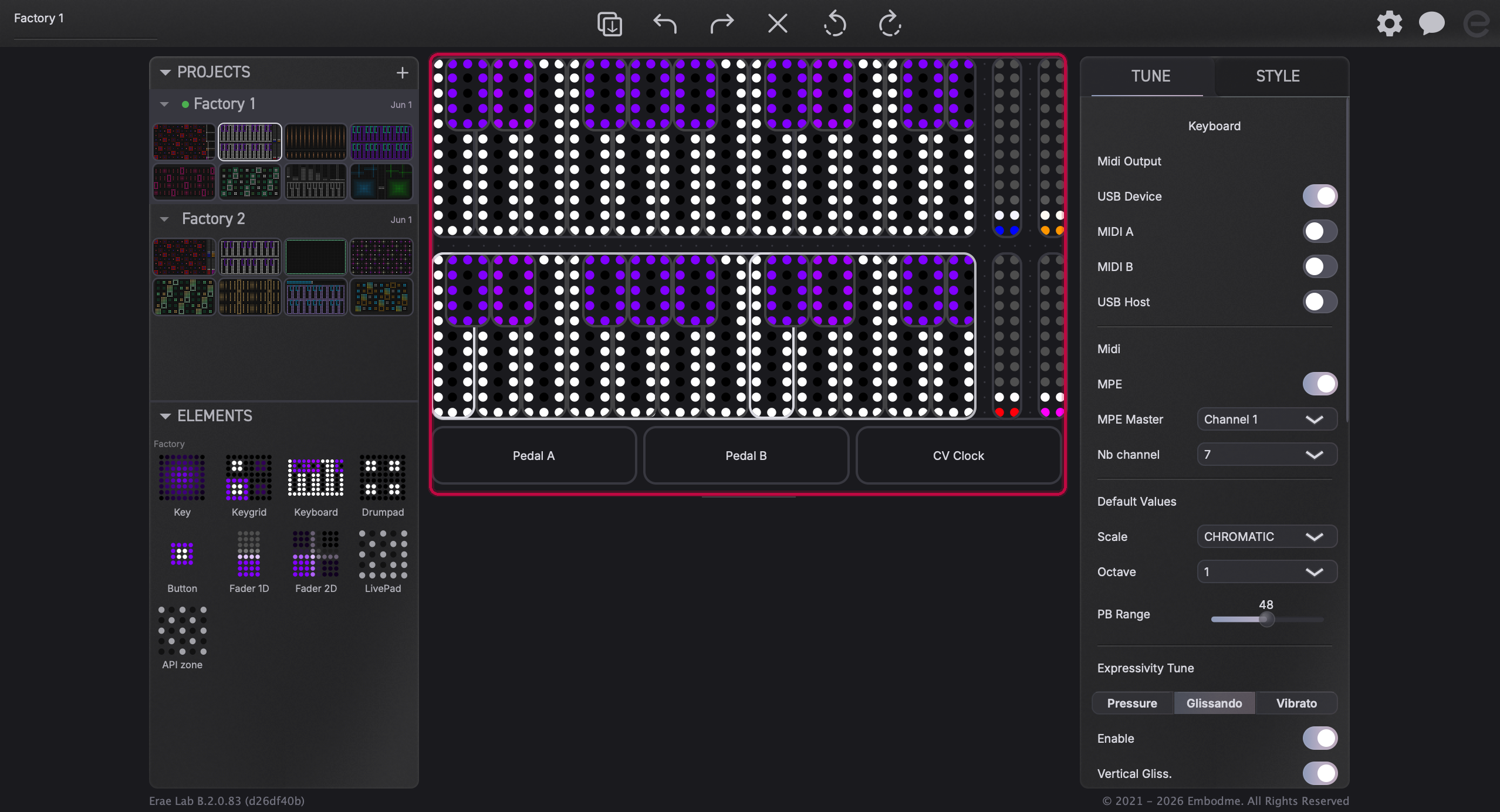1500x812 pixels.
Task: Click the undo arrow icon
Action: click(665, 24)
